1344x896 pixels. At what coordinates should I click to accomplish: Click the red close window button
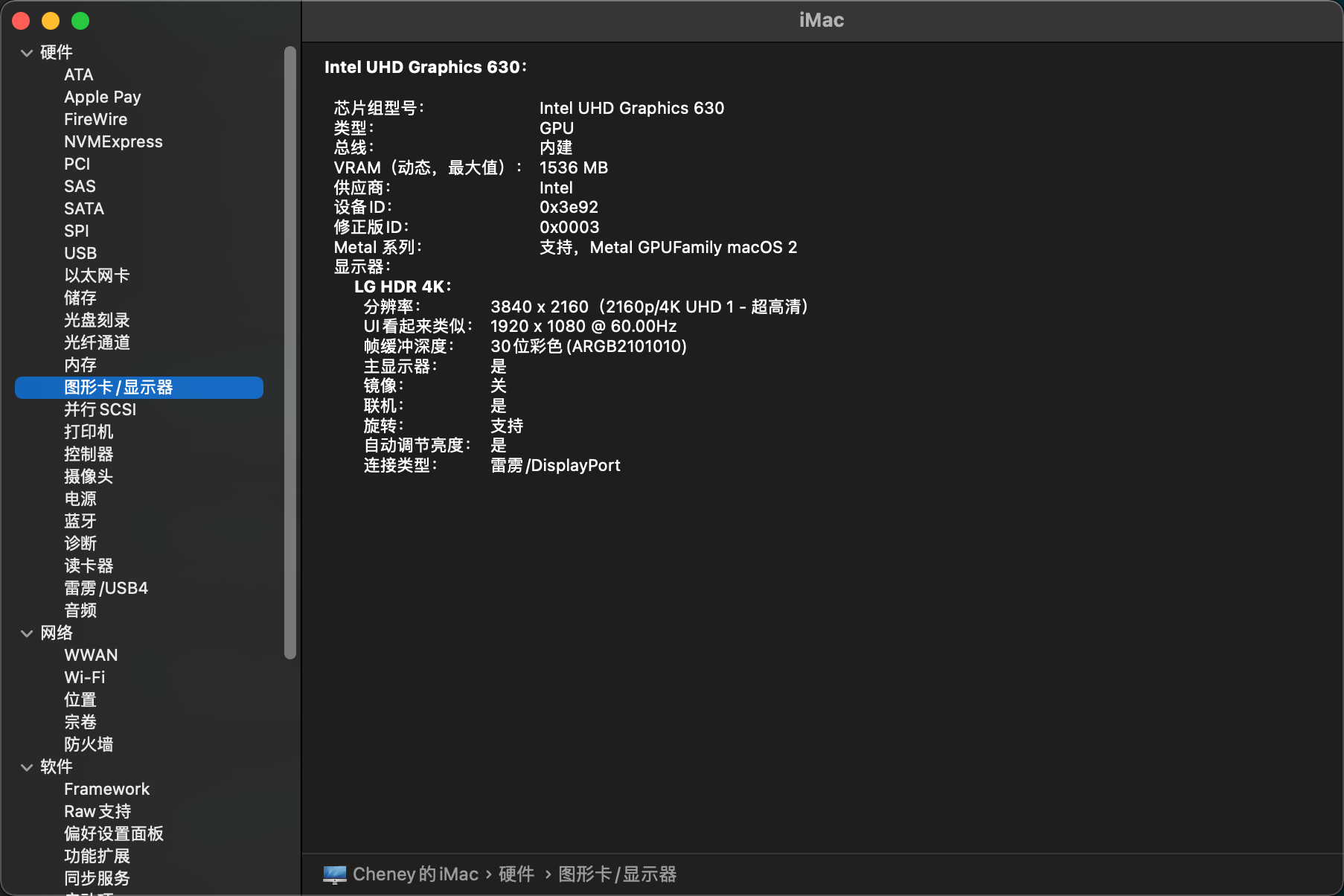click(x=21, y=21)
